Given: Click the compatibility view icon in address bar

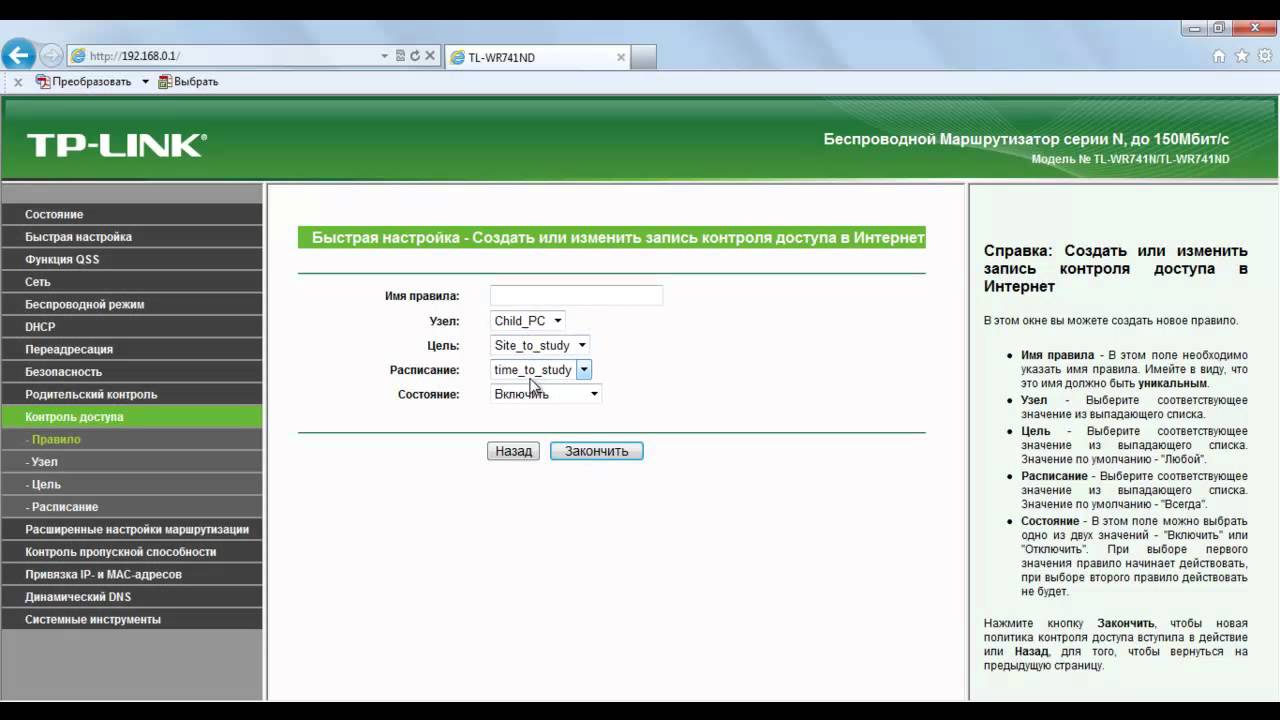Looking at the screenshot, I should coord(400,56).
